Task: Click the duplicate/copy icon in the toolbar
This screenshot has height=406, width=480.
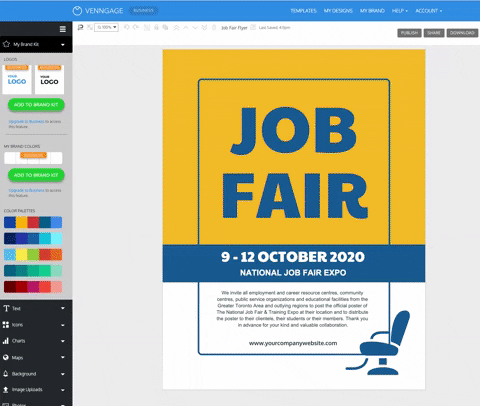Action: coord(165,27)
